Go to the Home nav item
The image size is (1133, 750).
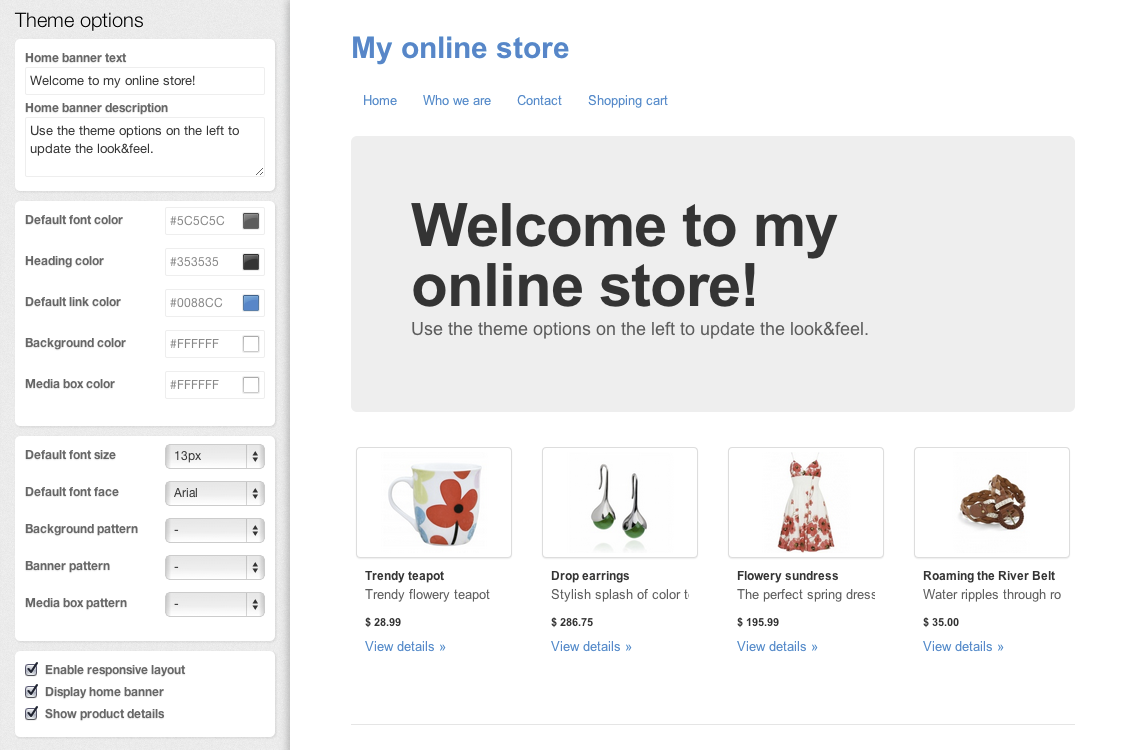pos(380,100)
